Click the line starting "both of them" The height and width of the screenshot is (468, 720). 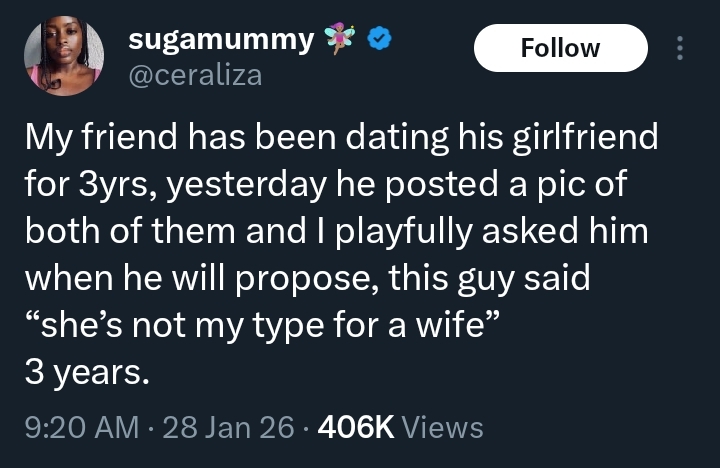pyautogui.click(x=336, y=231)
